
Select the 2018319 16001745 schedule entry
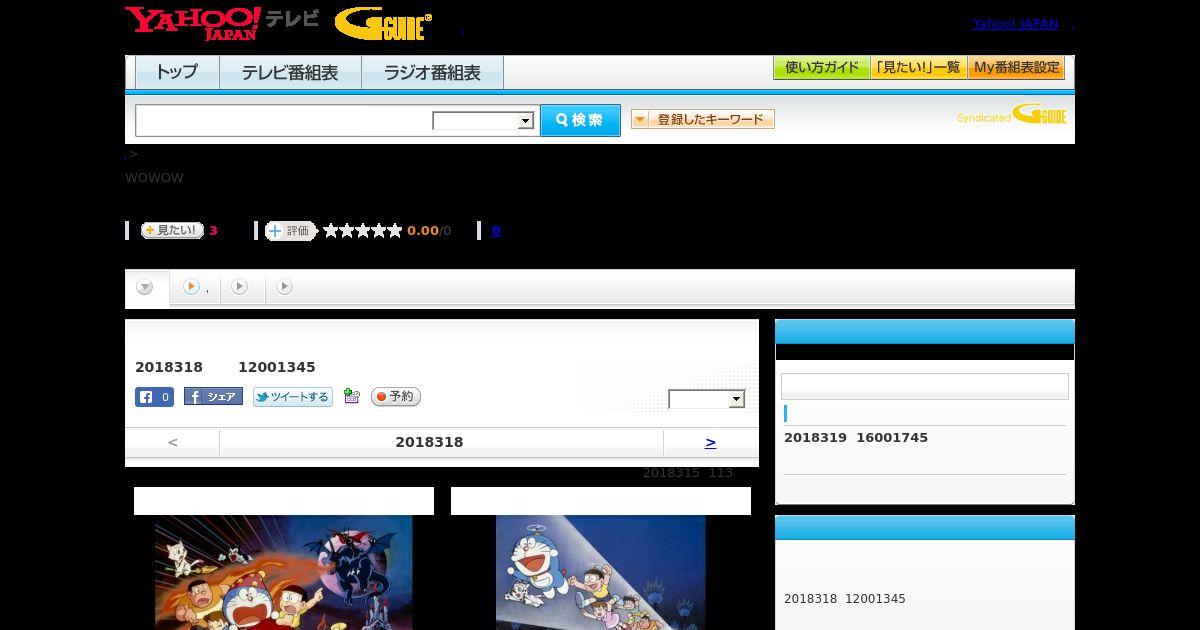pos(856,438)
